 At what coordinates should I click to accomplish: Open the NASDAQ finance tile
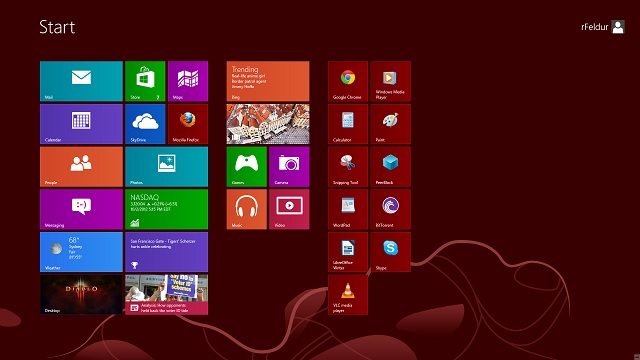(x=167, y=209)
